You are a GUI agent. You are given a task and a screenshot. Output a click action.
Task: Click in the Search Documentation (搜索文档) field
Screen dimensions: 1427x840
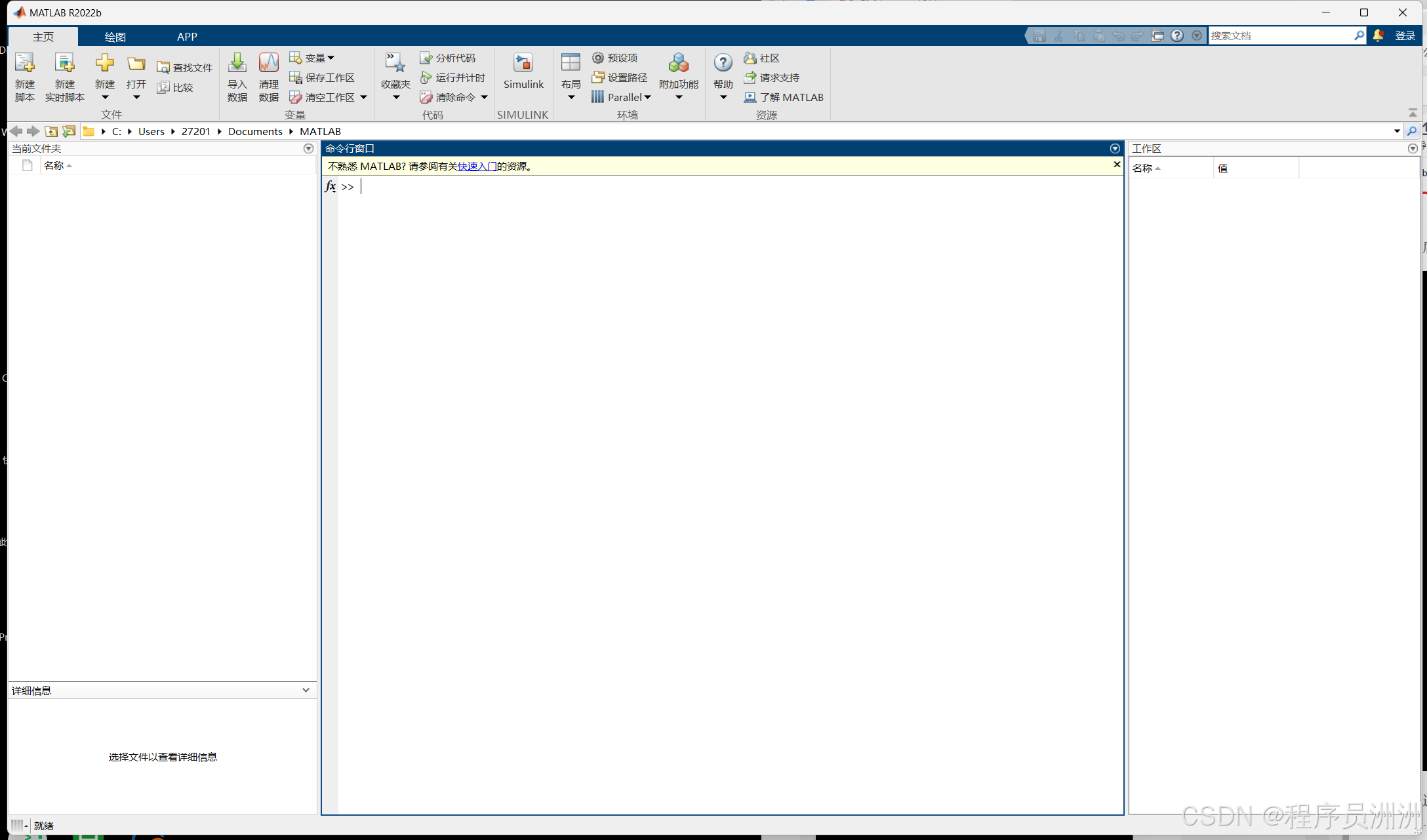1280,35
